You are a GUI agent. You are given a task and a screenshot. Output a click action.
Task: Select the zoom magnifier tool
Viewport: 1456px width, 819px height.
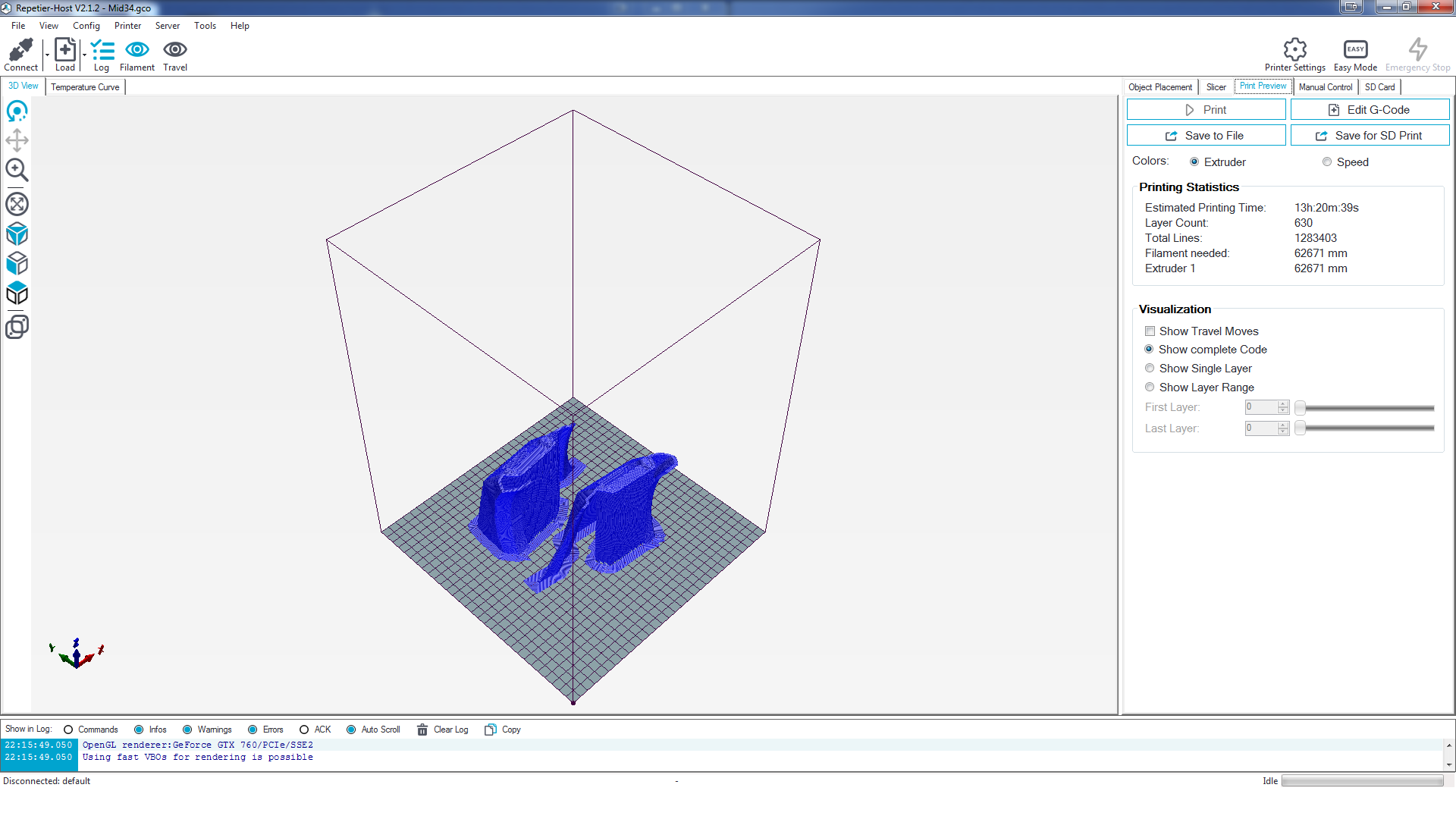click(17, 170)
